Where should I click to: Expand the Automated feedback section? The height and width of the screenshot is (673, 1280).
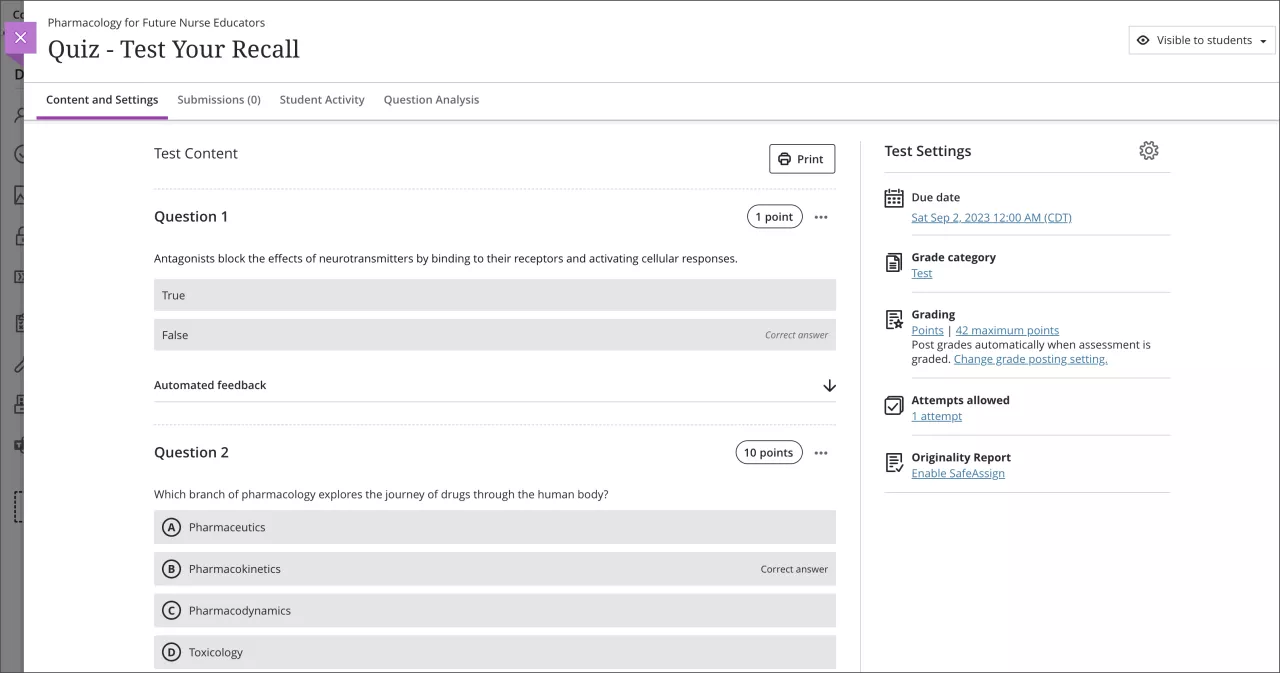(828, 386)
